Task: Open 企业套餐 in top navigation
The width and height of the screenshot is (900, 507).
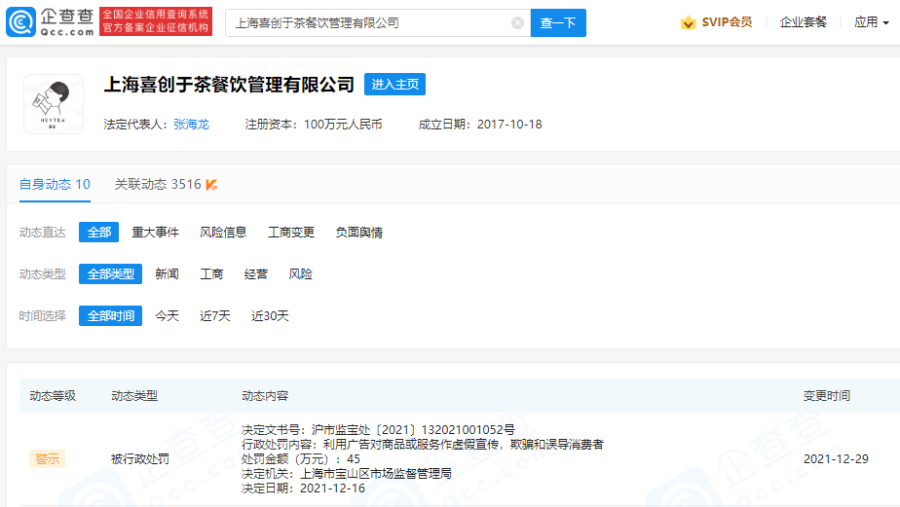Action: coord(803,23)
